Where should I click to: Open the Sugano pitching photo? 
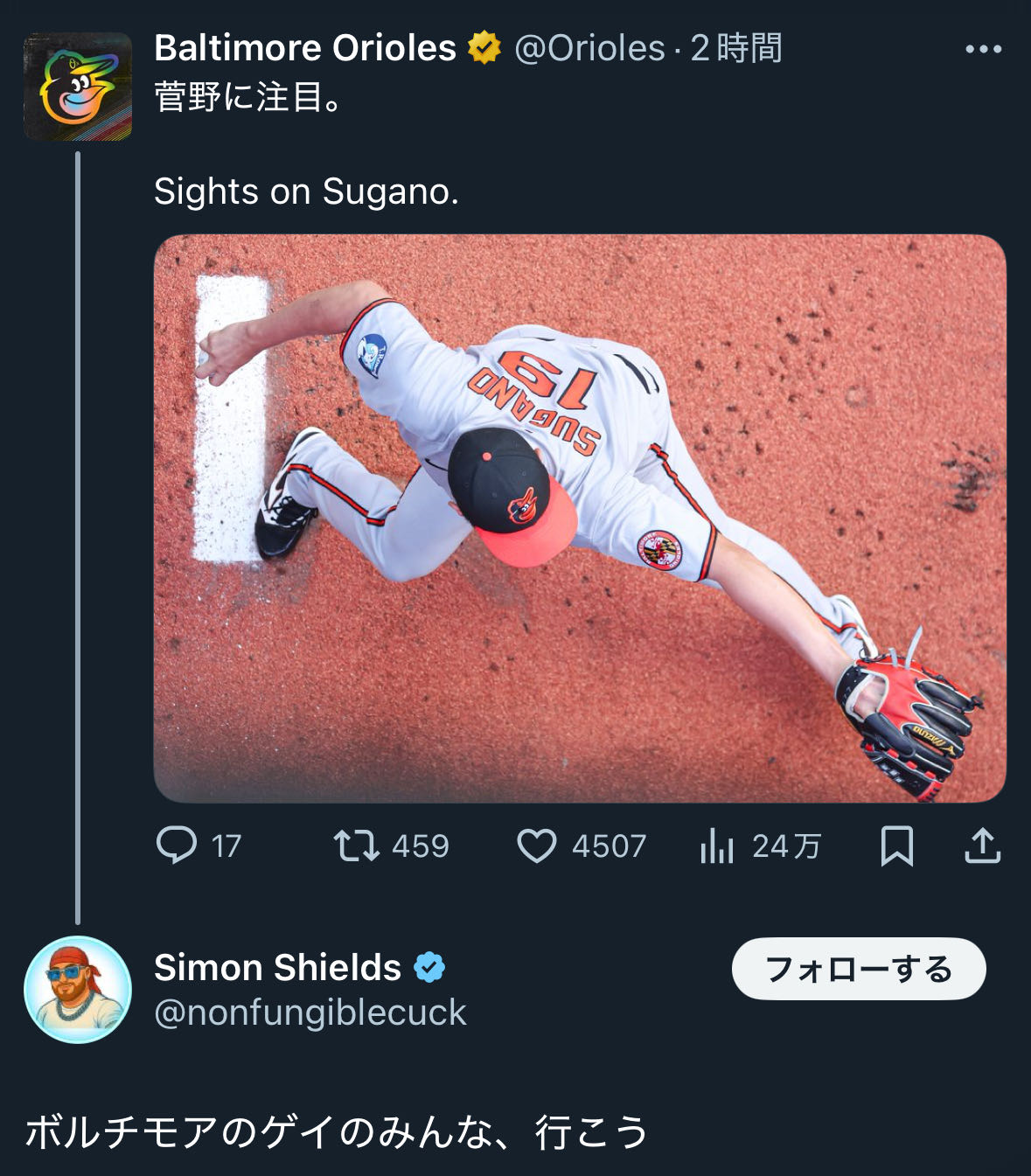tap(579, 518)
